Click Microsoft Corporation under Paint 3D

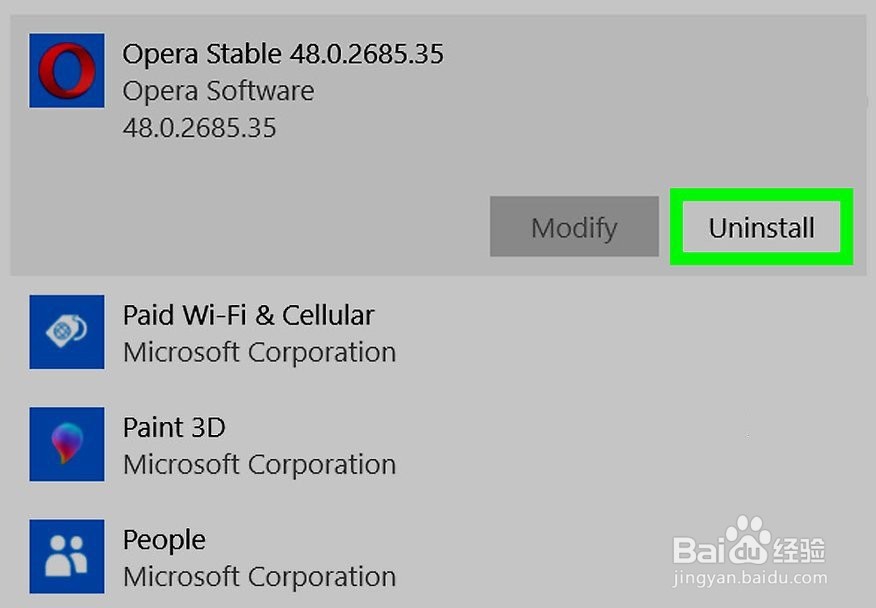[x=259, y=465]
